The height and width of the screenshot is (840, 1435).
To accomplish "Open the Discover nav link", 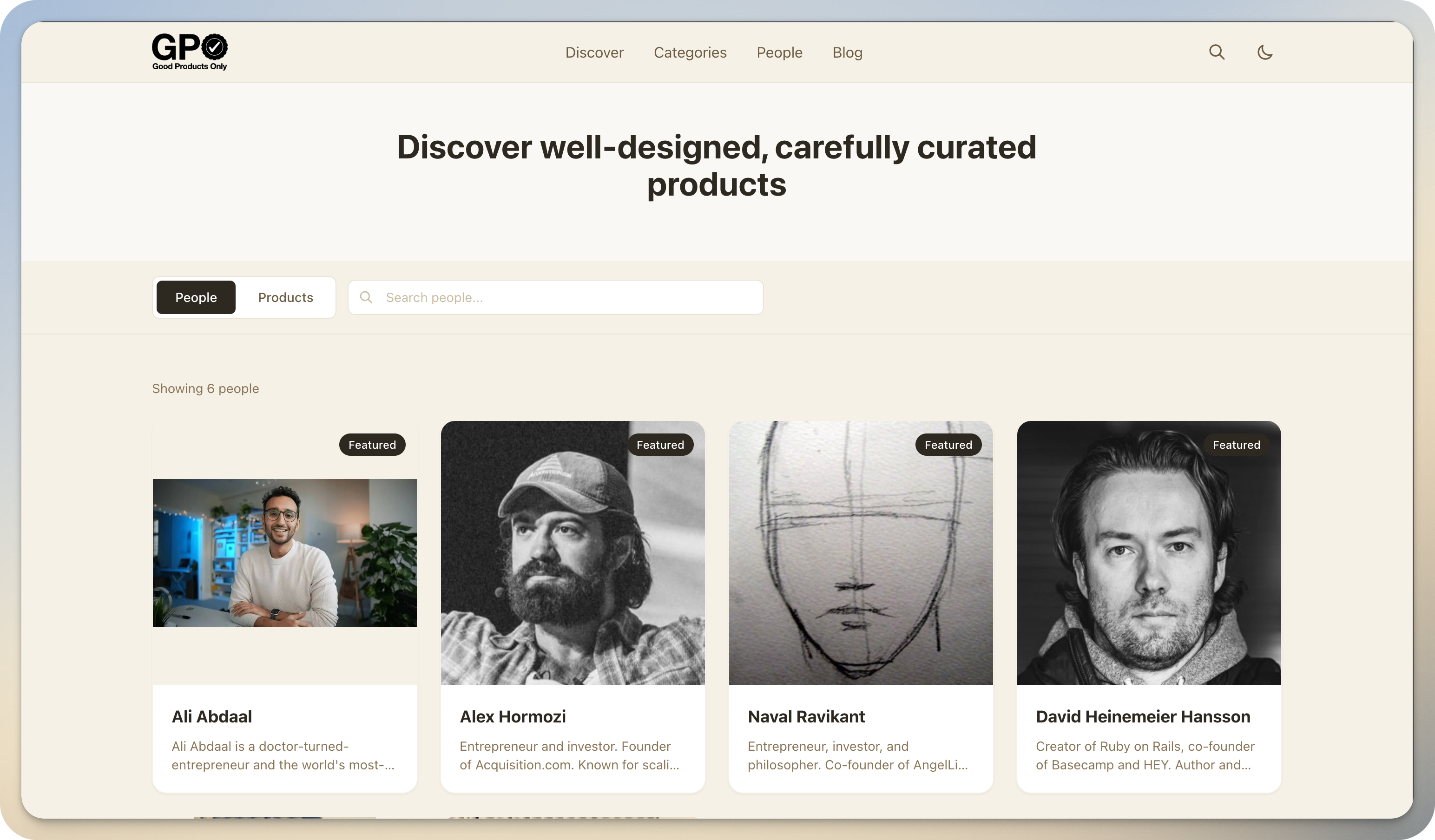I will tap(594, 52).
